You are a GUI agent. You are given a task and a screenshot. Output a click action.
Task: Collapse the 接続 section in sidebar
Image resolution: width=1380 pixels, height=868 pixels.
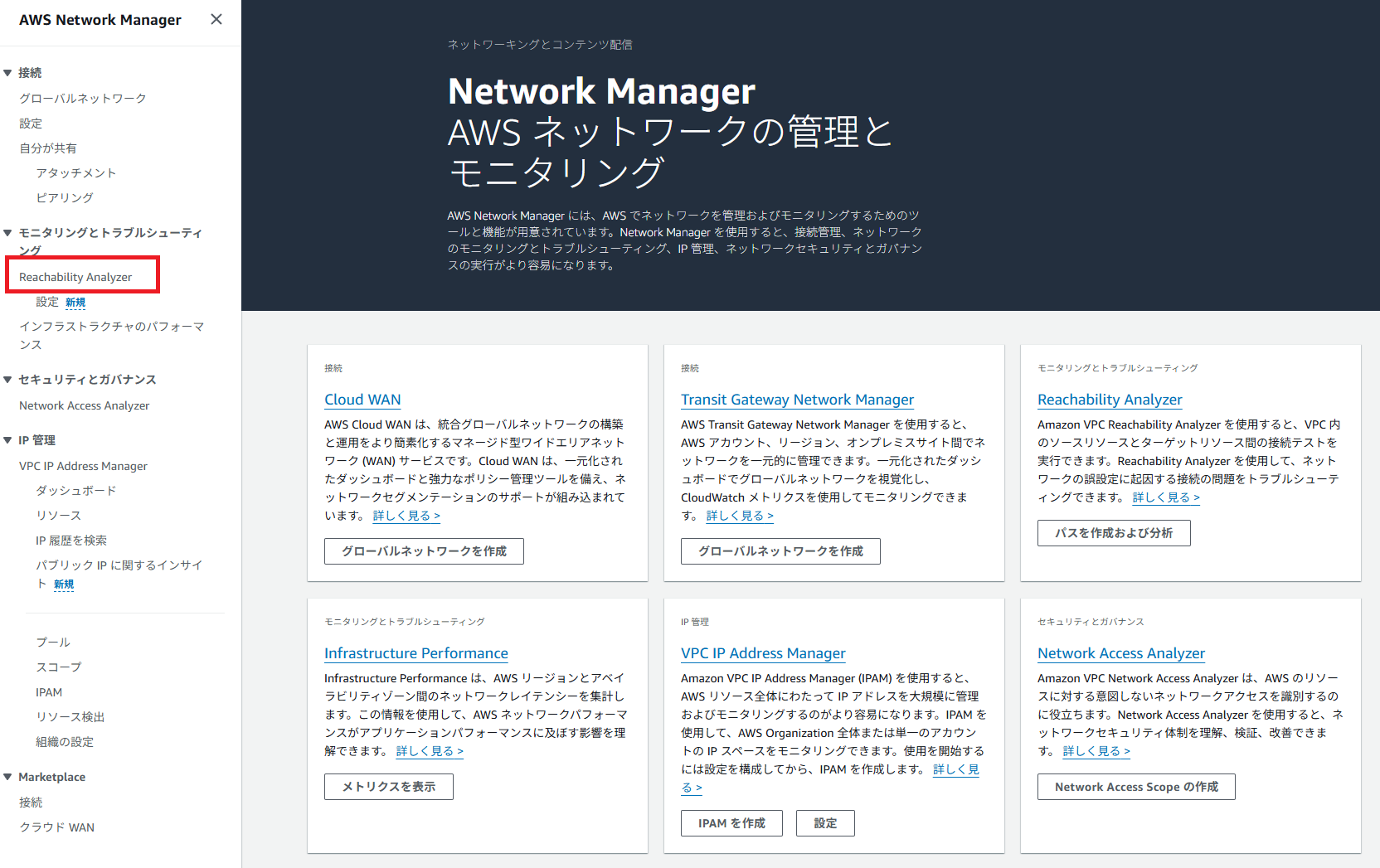[x=7, y=73]
